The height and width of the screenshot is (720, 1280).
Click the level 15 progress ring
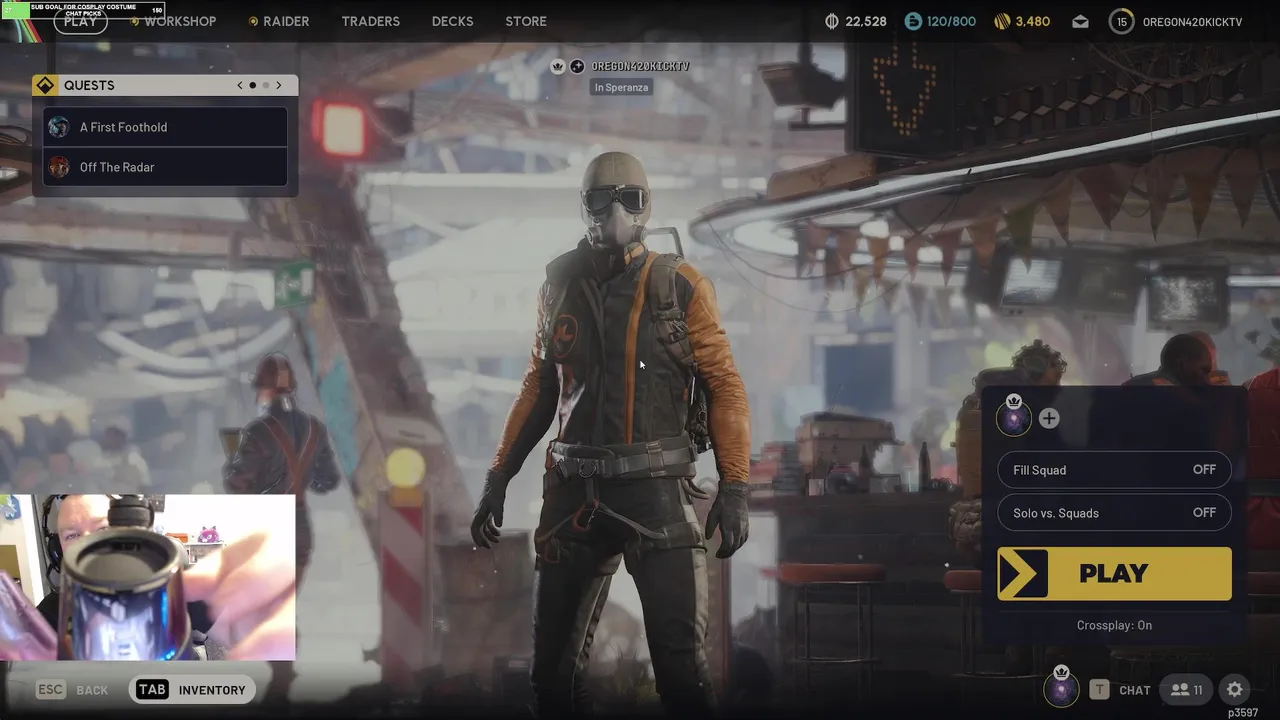click(x=1122, y=21)
